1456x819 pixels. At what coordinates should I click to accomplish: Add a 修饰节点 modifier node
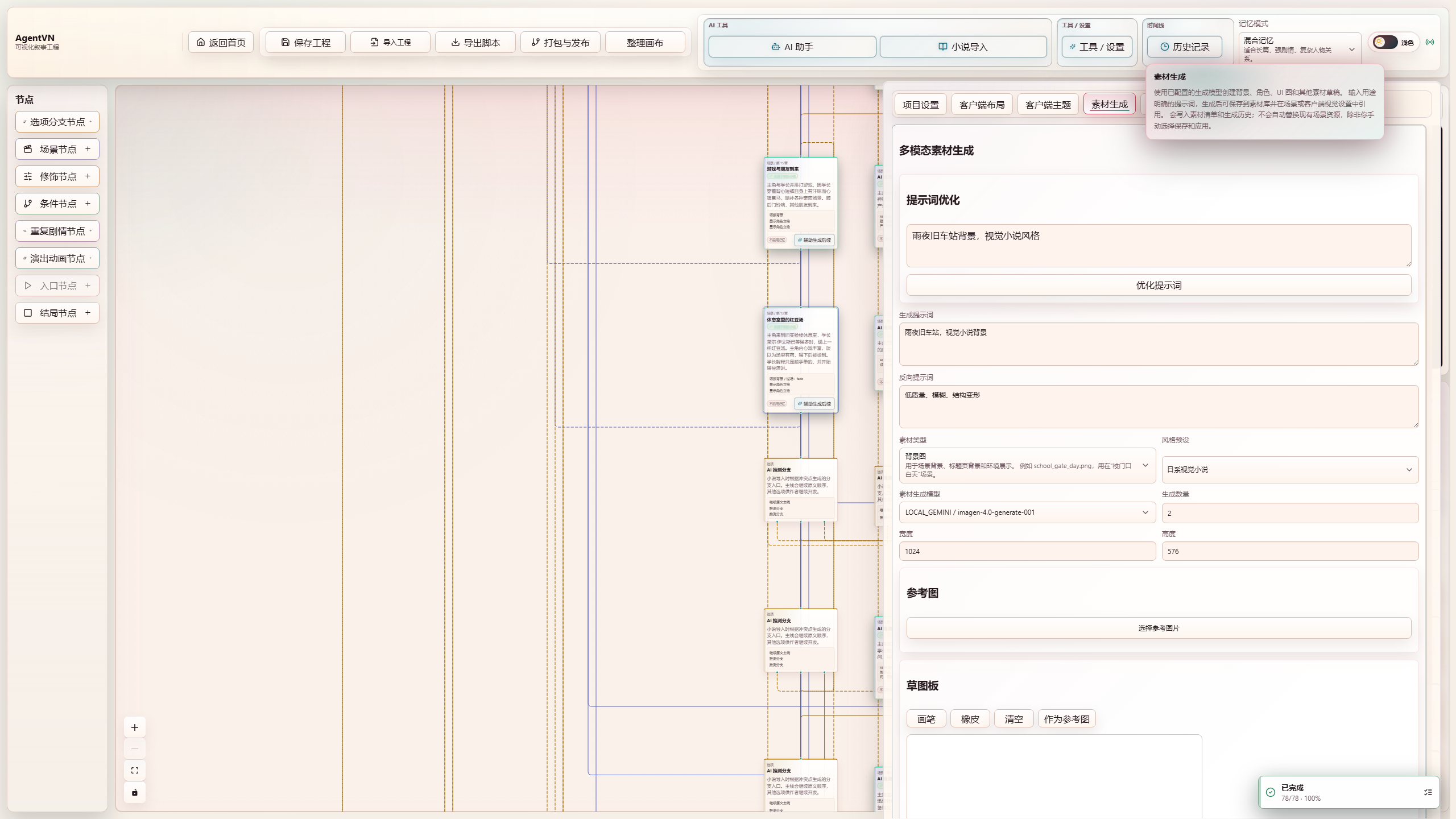tap(57, 176)
